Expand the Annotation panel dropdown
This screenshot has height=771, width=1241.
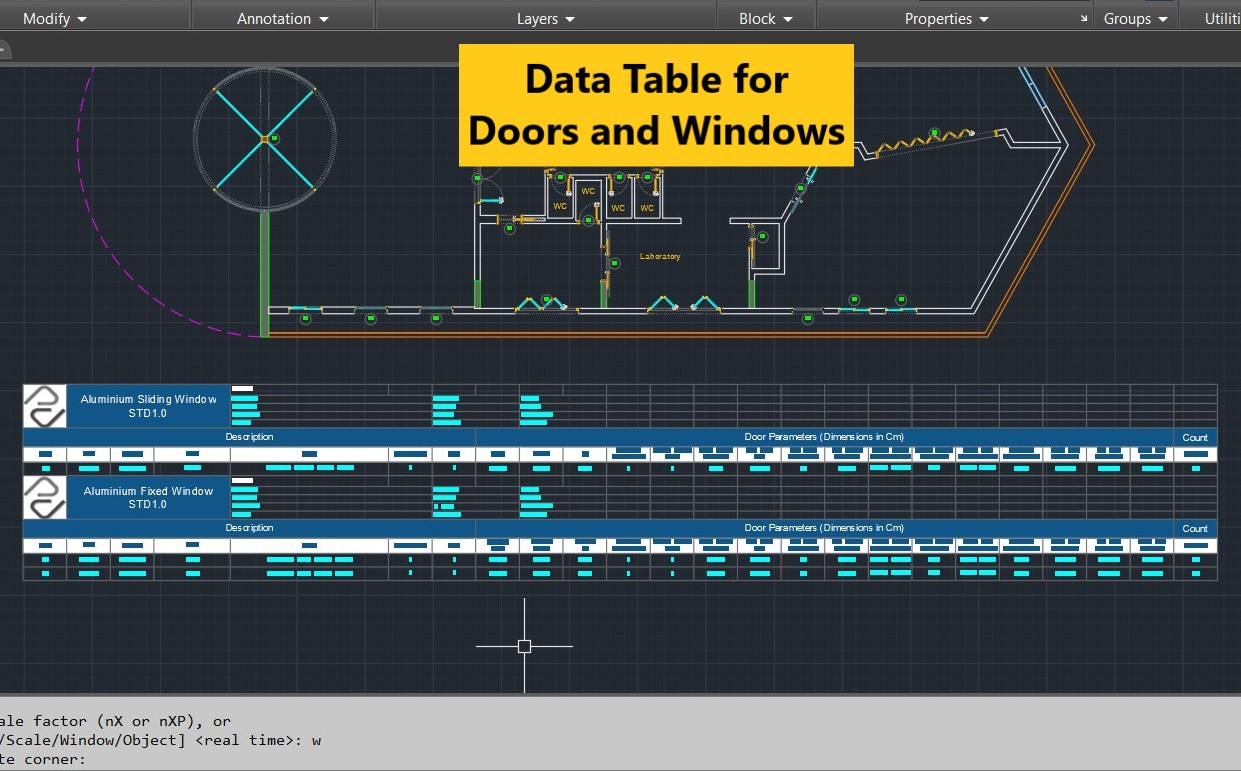tap(282, 18)
